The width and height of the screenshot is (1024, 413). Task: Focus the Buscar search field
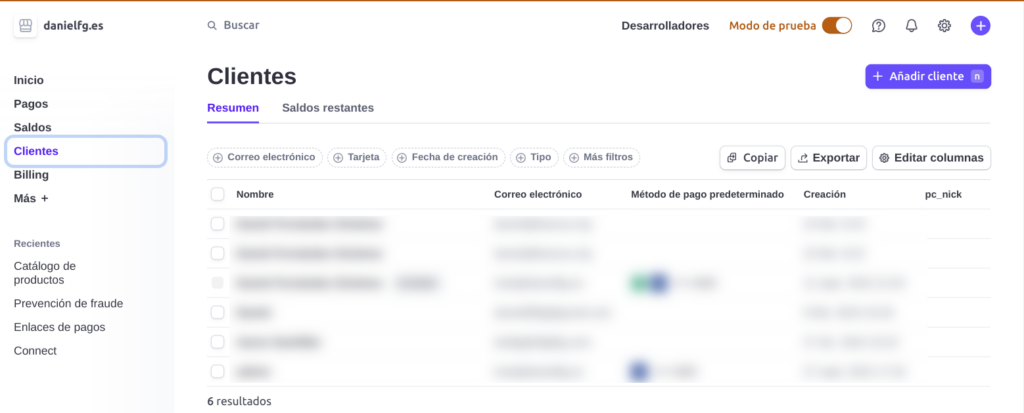[300, 26]
